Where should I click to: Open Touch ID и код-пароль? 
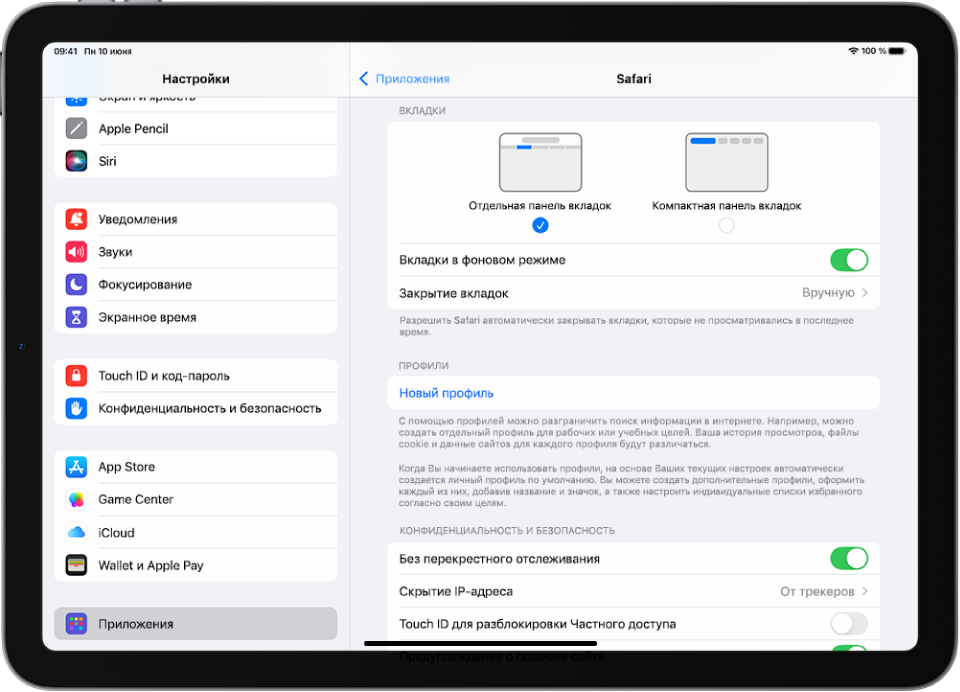point(195,375)
